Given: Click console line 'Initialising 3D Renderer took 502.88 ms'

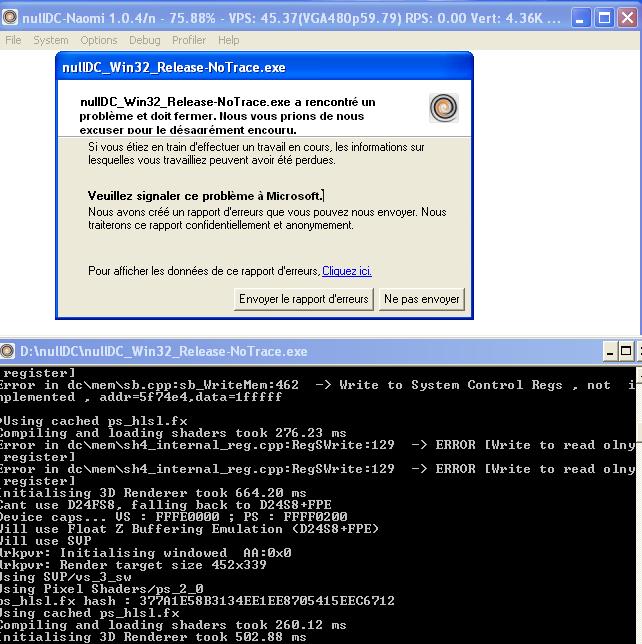Looking at the screenshot, I should [x=153, y=637].
